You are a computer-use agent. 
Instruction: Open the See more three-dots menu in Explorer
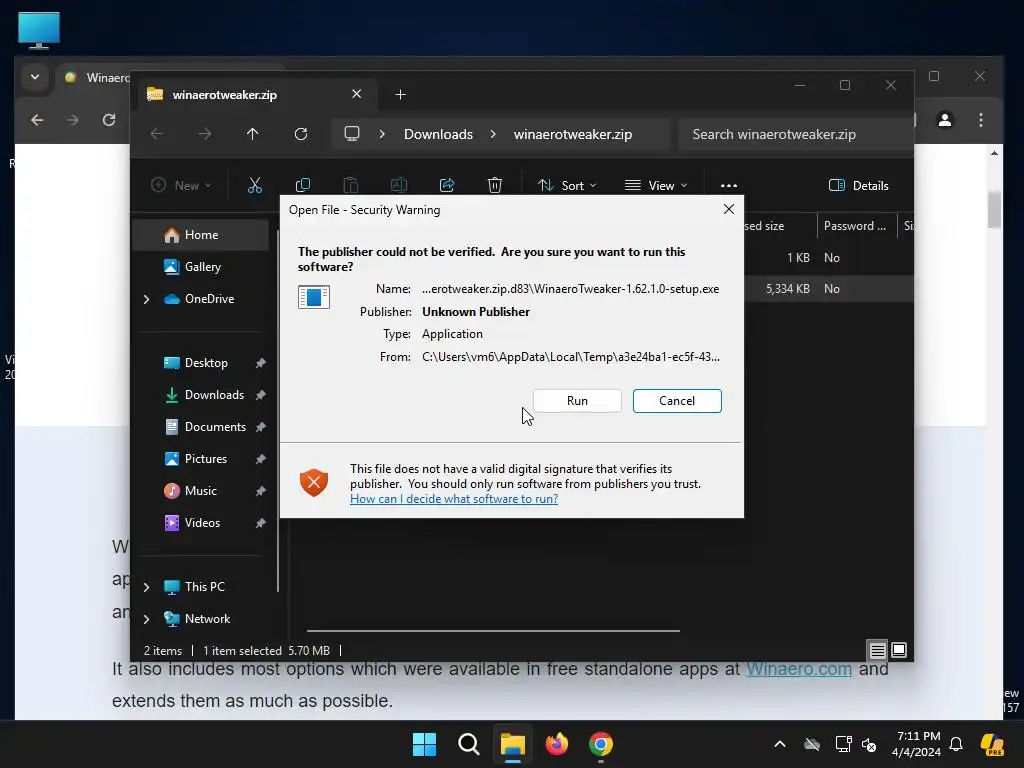[729, 185]
